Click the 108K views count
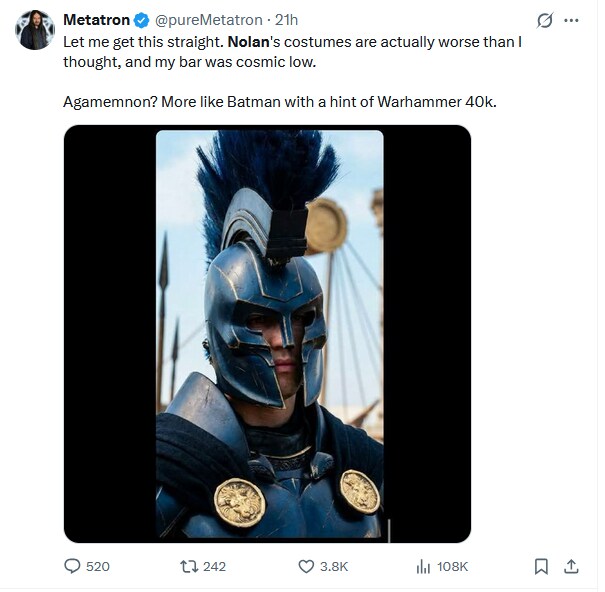Viewport: 605px width, 592px height. tap(453, 566)
